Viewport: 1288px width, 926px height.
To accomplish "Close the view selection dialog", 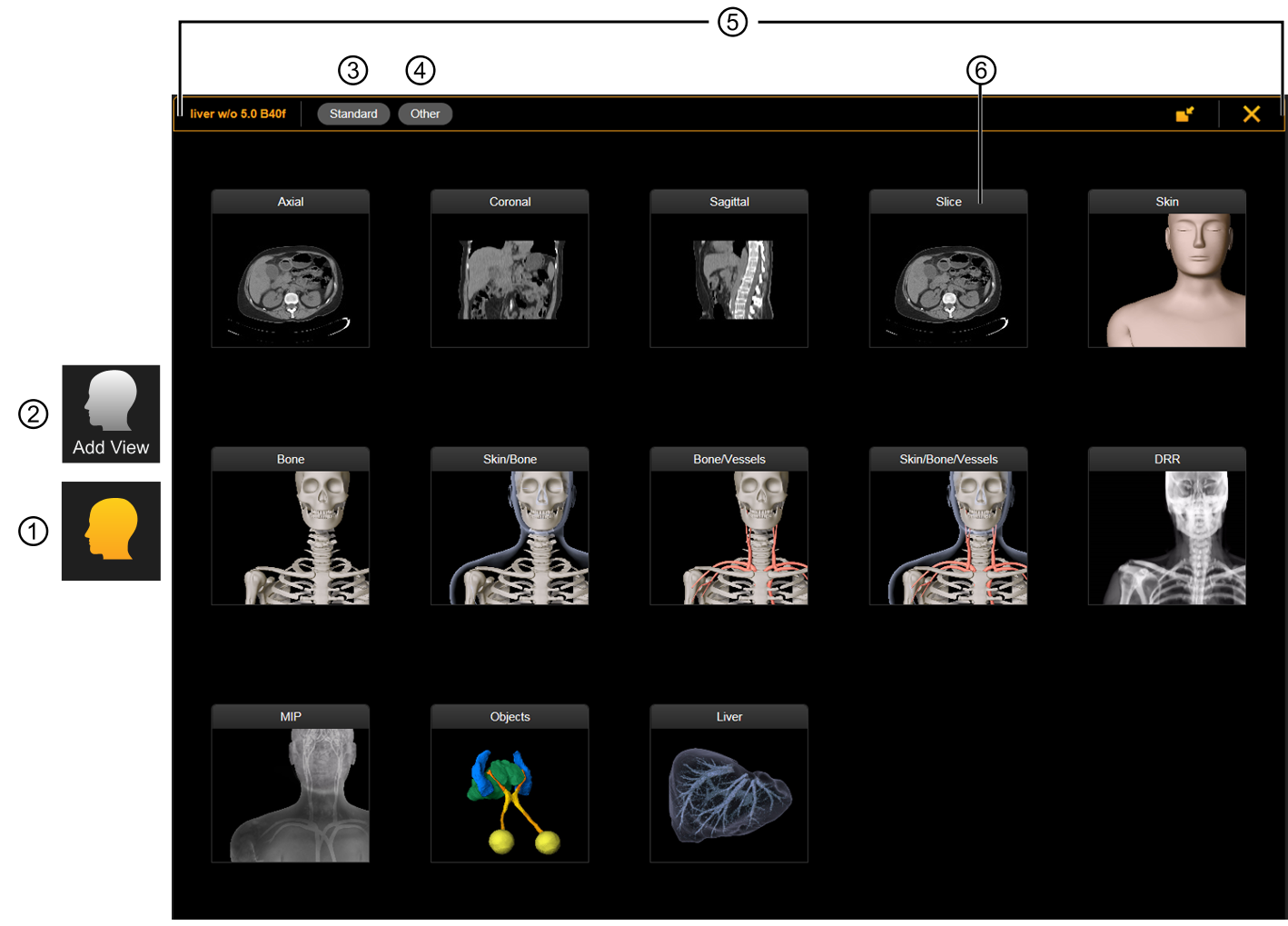I will pos(1252,114).
